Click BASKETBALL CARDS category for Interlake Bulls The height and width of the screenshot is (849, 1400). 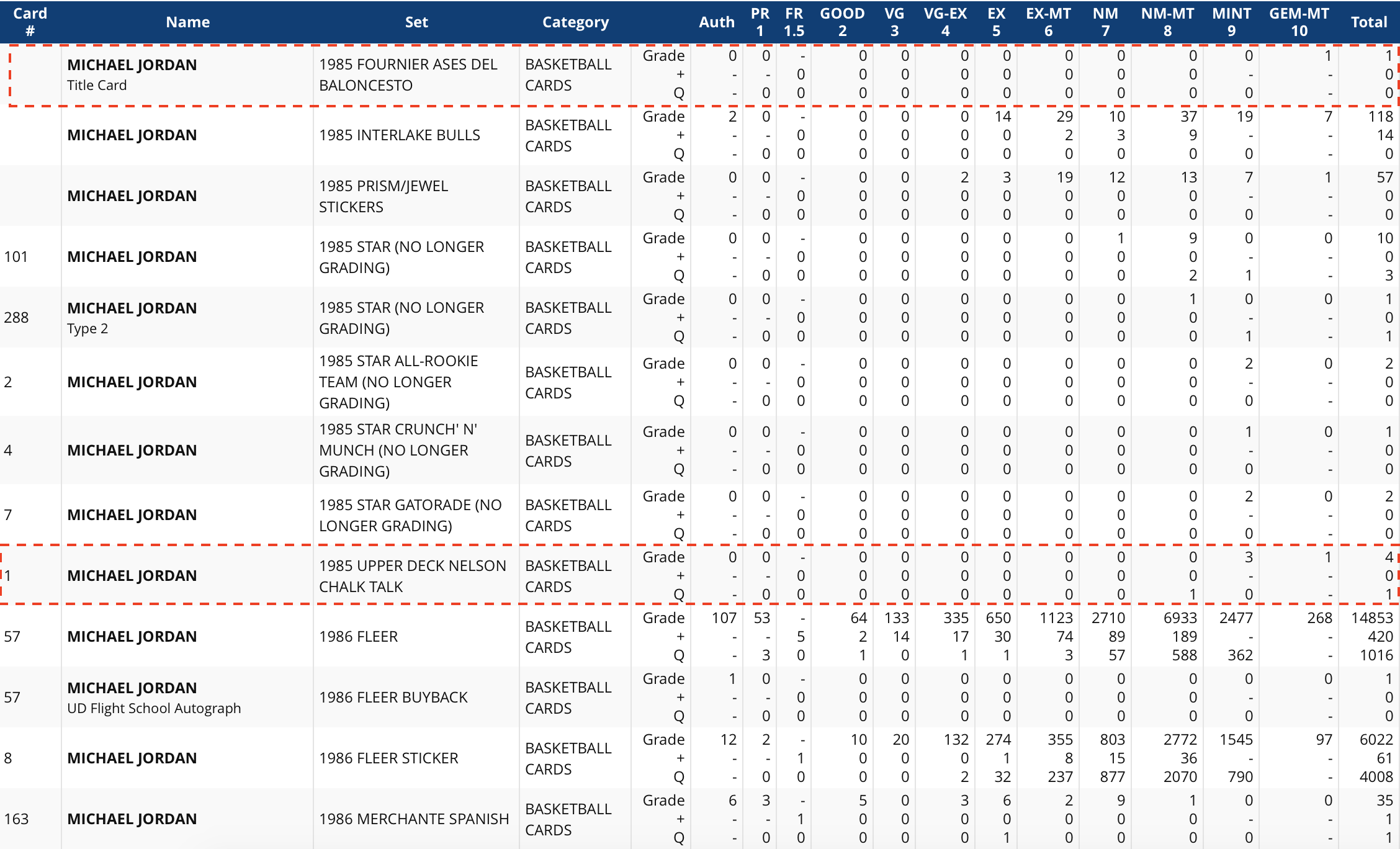point(568,135)
